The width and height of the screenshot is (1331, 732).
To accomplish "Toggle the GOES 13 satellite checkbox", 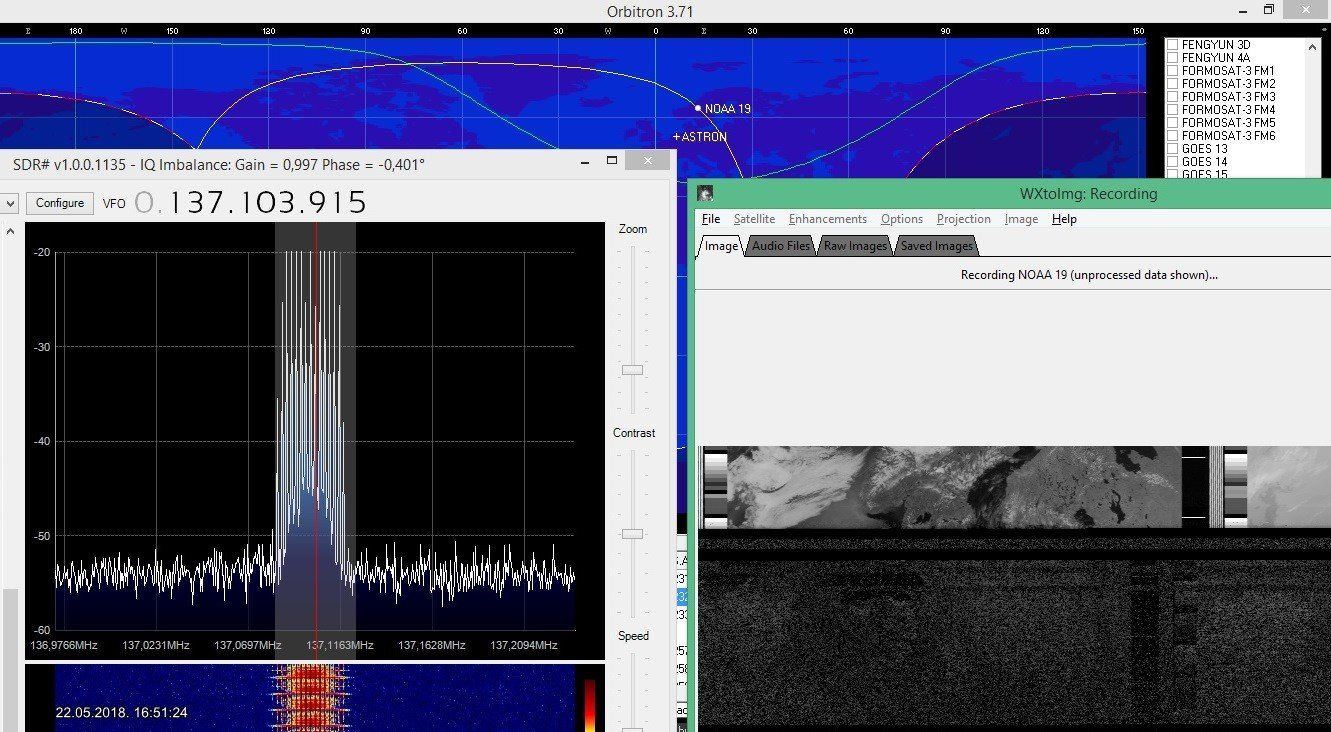I will (x=1173, y=149).
